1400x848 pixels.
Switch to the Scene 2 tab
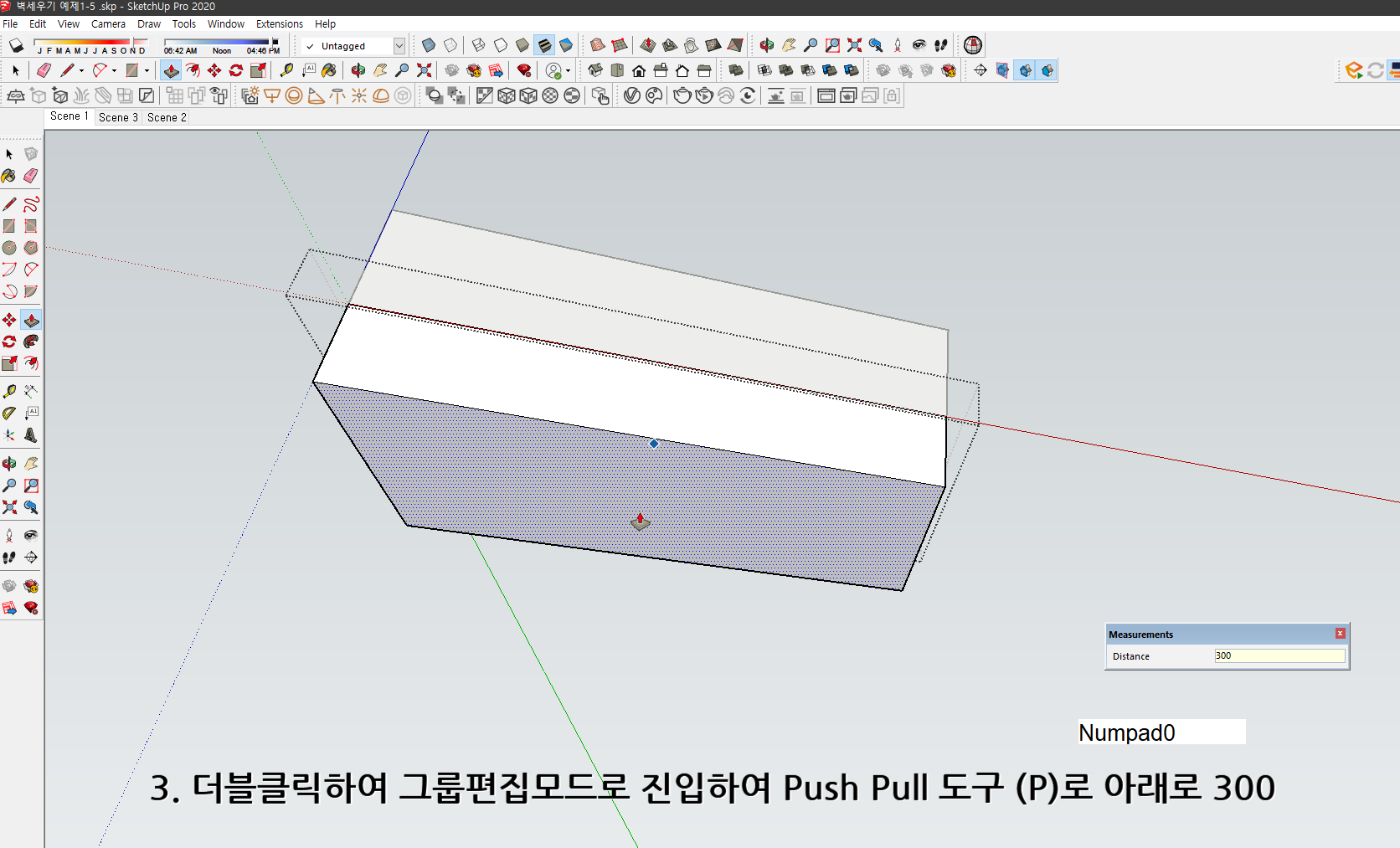[166, 117]
